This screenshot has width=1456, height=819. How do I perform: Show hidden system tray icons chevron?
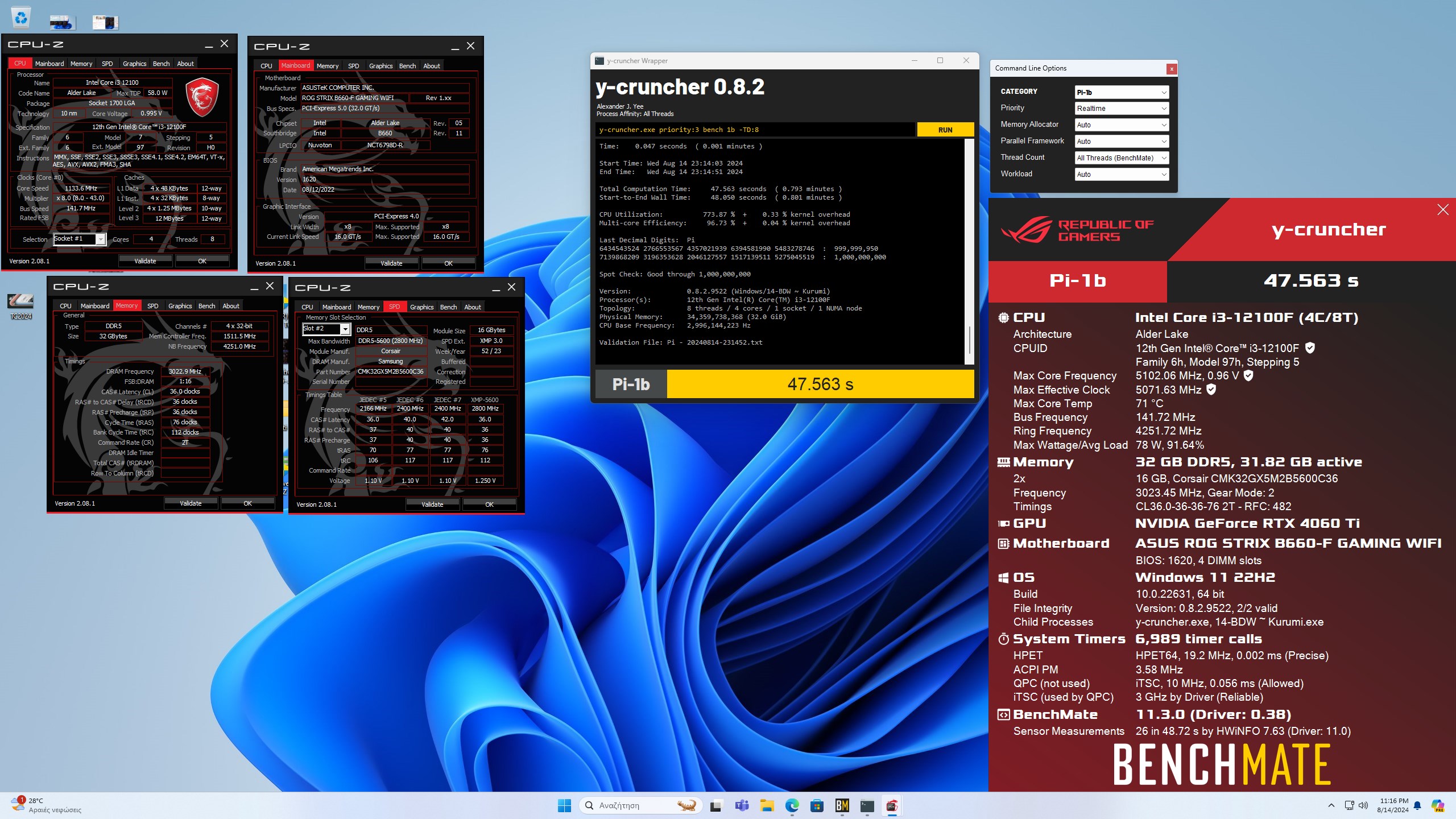pyautogui.click(x=1331, y=805)
